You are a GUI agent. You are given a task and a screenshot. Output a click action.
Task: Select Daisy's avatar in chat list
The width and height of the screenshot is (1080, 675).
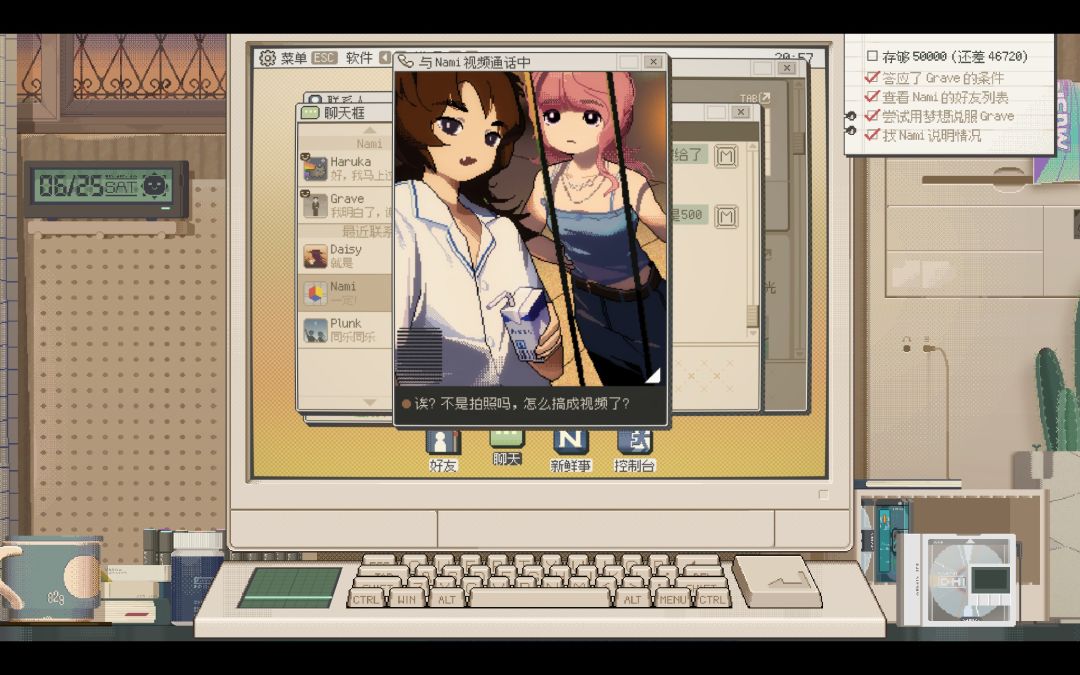(x=315, y=256)
